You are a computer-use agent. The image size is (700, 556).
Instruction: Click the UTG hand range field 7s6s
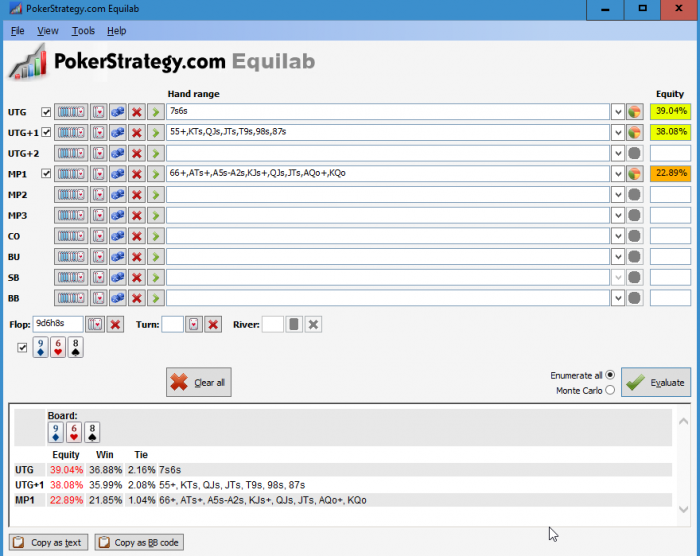click(388, 112)
